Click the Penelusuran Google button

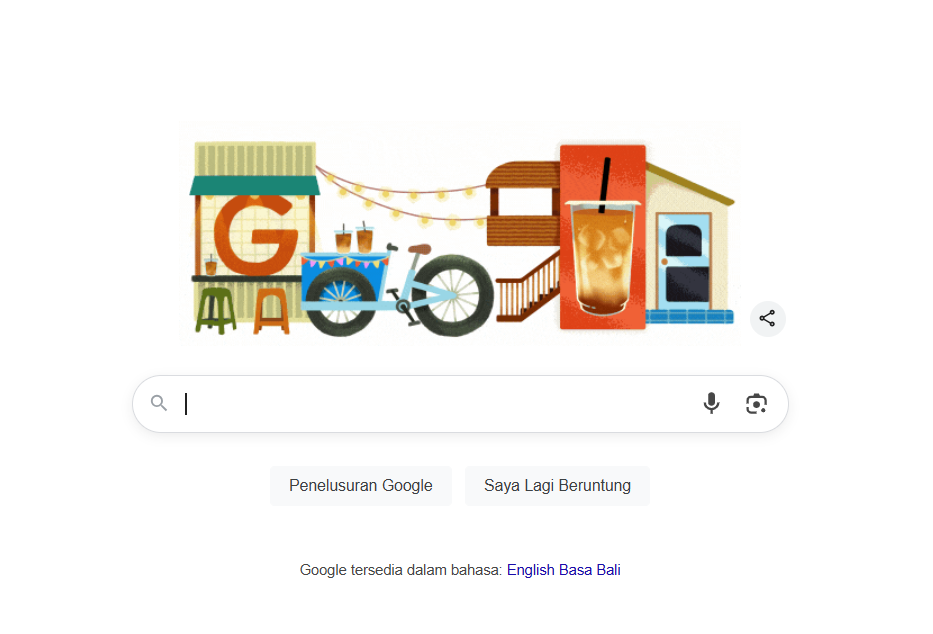point(361,486)
